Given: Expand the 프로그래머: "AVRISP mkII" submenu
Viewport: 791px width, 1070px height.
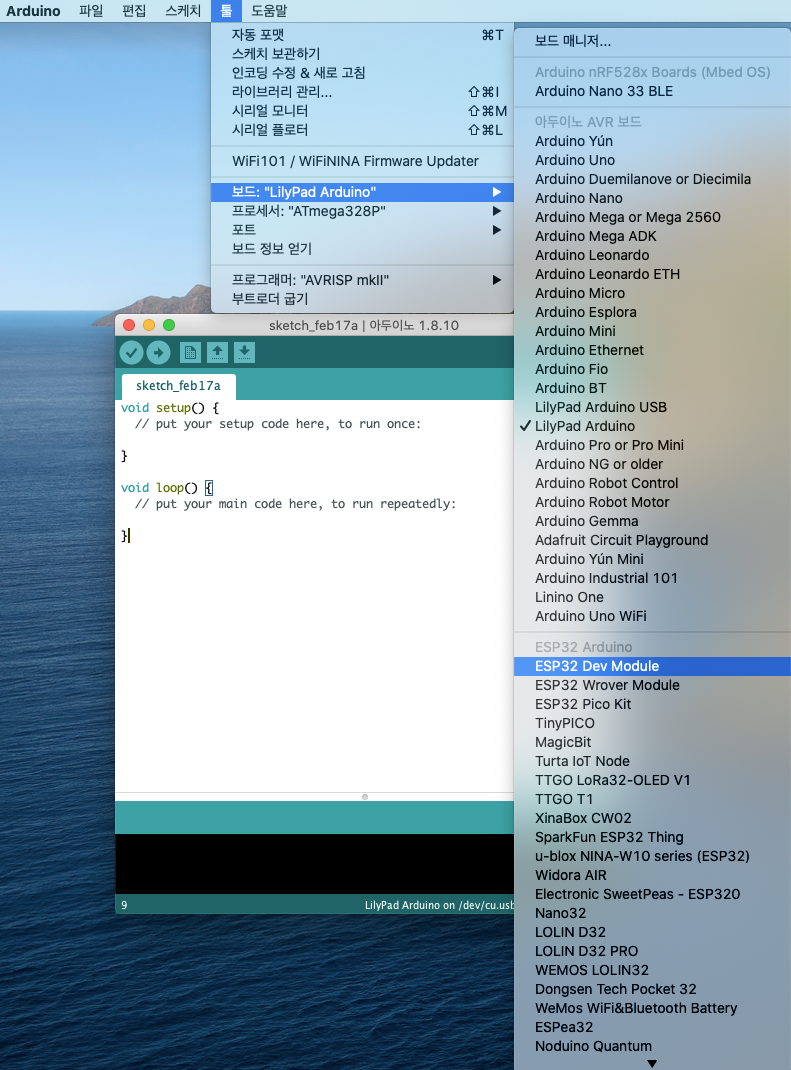Looking at the screenshot, I should coord(362,280).
